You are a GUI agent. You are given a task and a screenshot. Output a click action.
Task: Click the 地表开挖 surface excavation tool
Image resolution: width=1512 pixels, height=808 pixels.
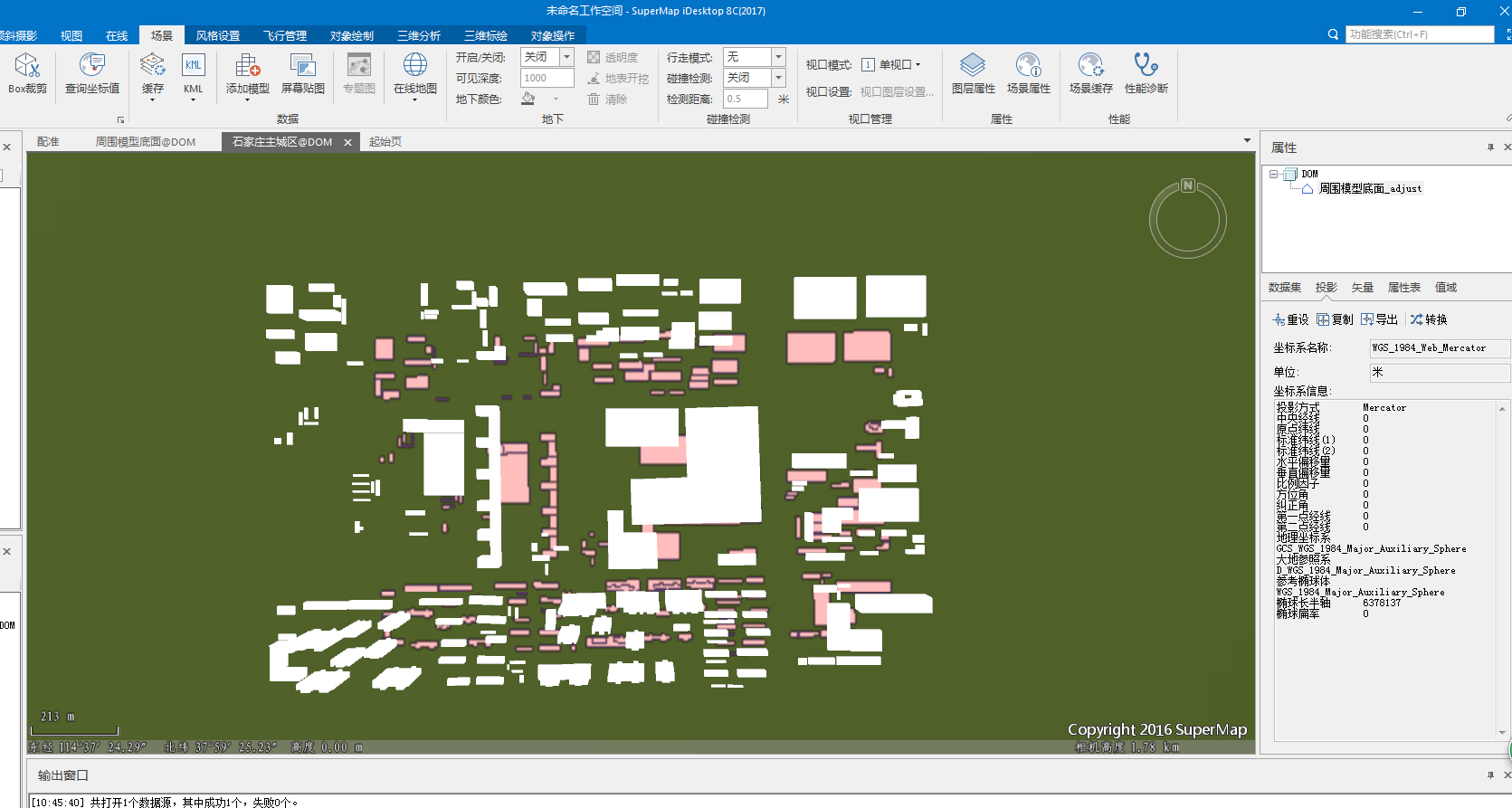(x=618, y=79)
